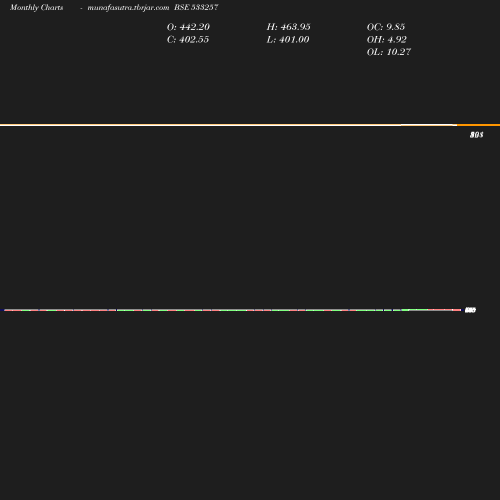Click the price label at the candlestick line's end
Image resolution: width=500 pixels, height=500 pixels.
(x=470, y=310)
